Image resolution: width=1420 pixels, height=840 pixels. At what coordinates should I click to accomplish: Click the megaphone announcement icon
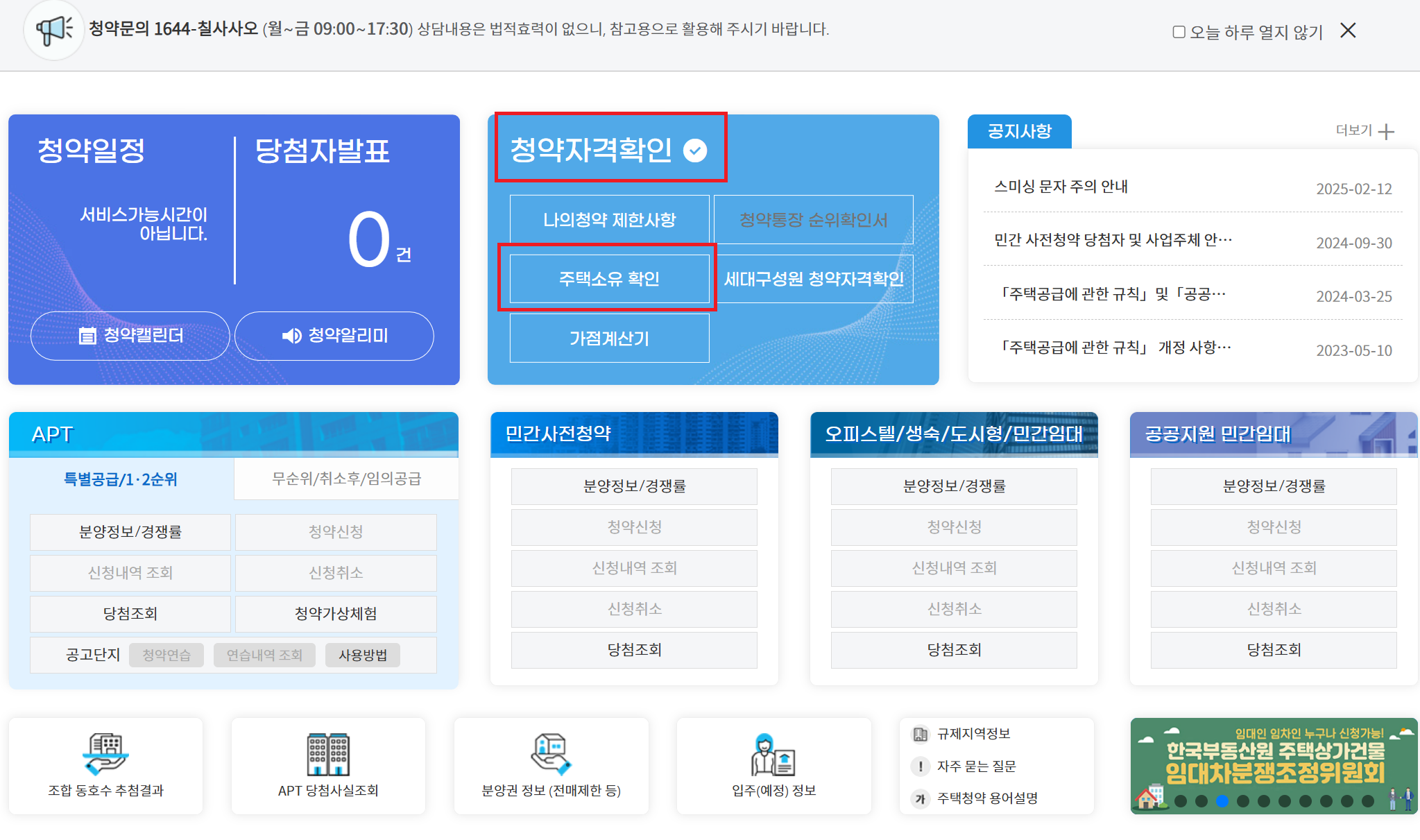pyautogui.click(x=54, y=29)
